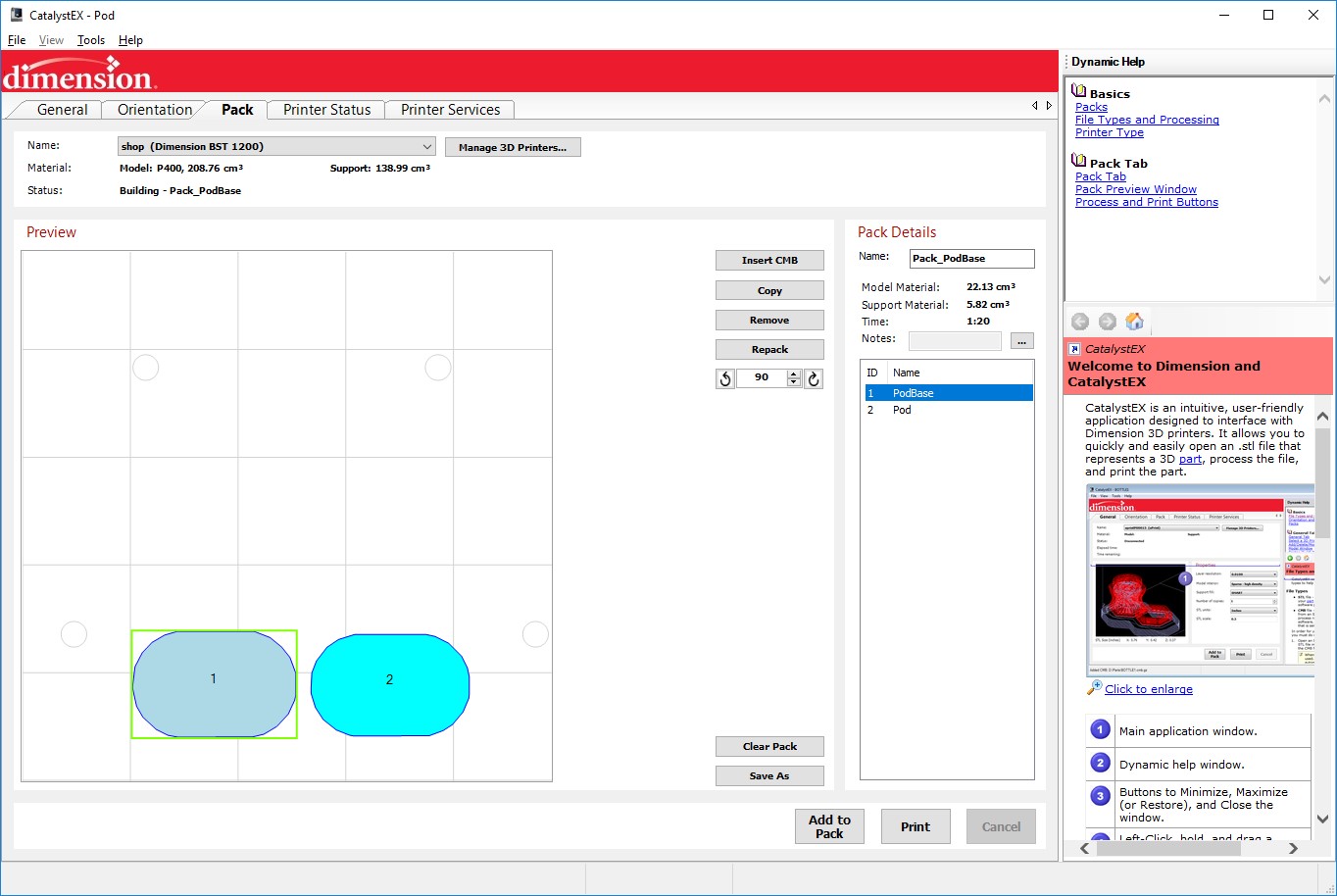This screenshot has height=896, width=1337.
Task: Click the Pack Tab book icon
Action: click(1079, 161)
